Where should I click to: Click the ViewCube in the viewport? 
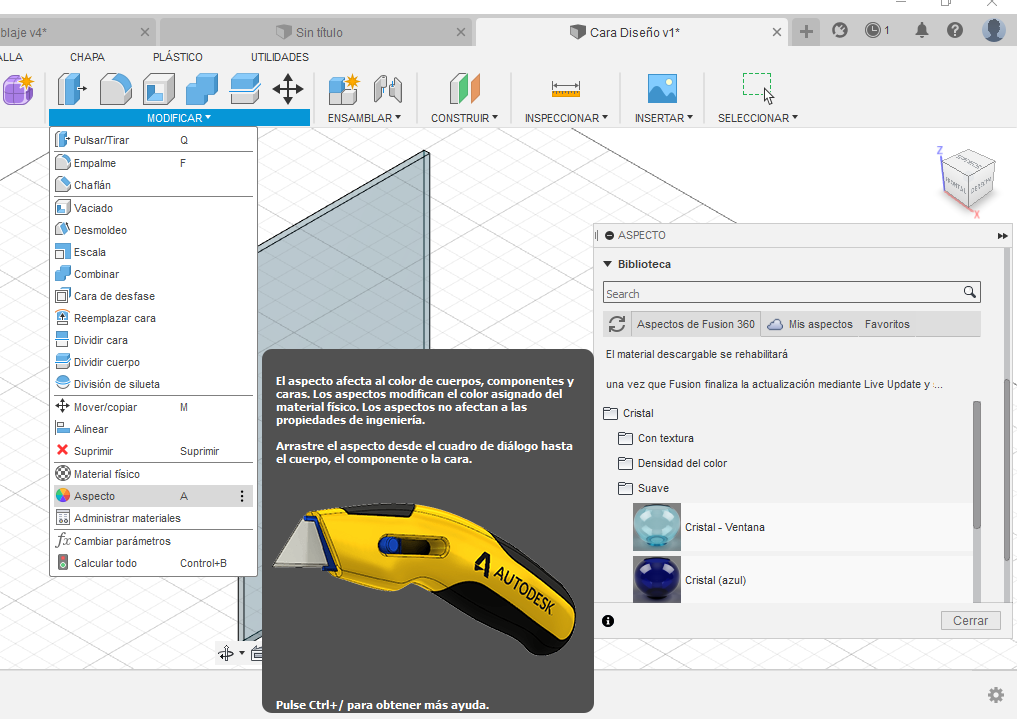(x=967, y=180)
